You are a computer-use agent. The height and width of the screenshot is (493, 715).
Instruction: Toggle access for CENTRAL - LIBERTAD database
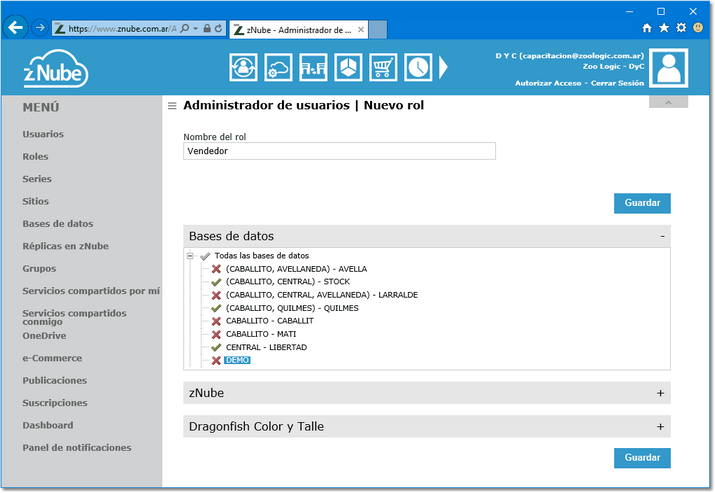[216, 348]
